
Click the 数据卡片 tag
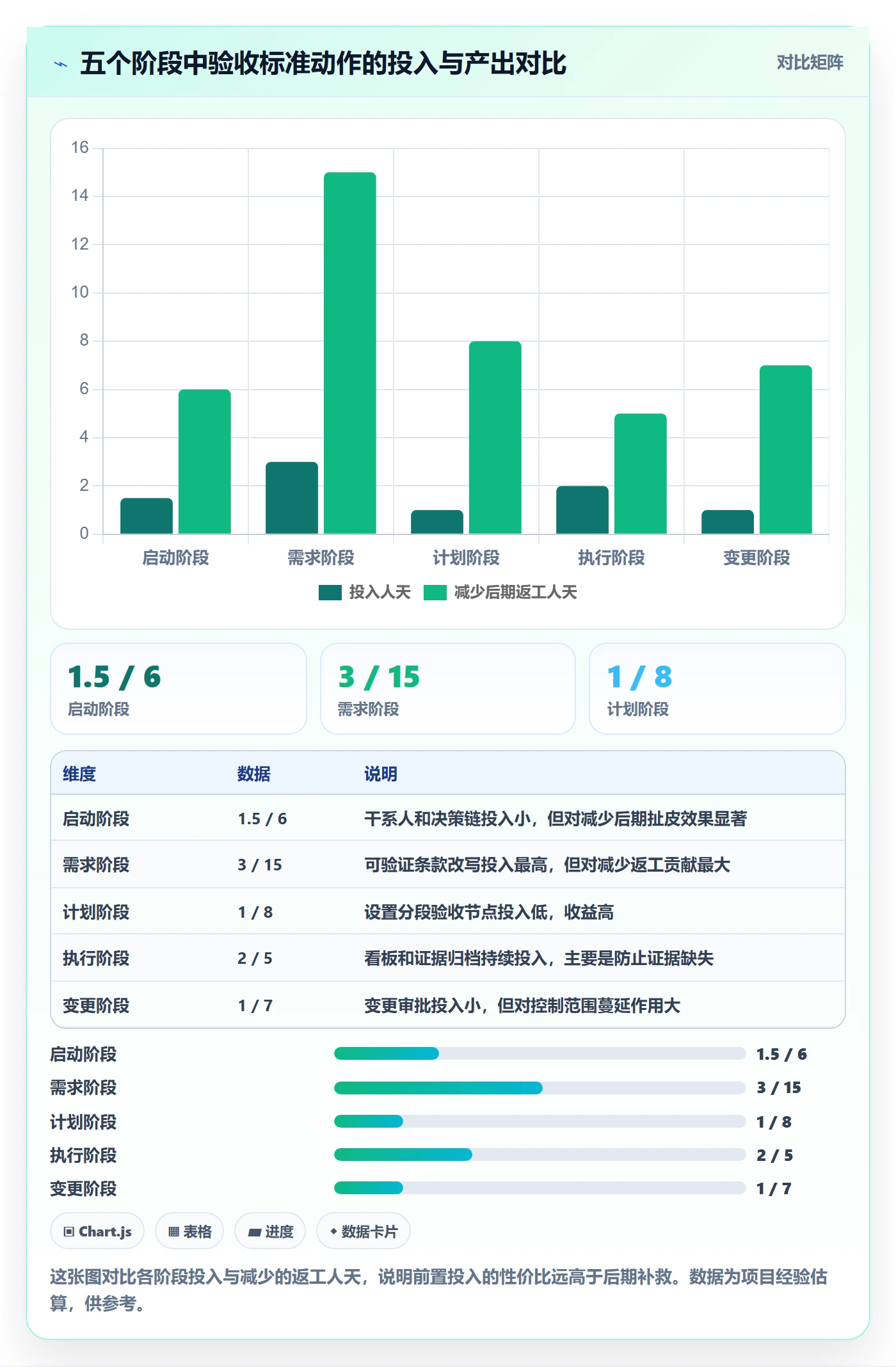pos(363,1231)
